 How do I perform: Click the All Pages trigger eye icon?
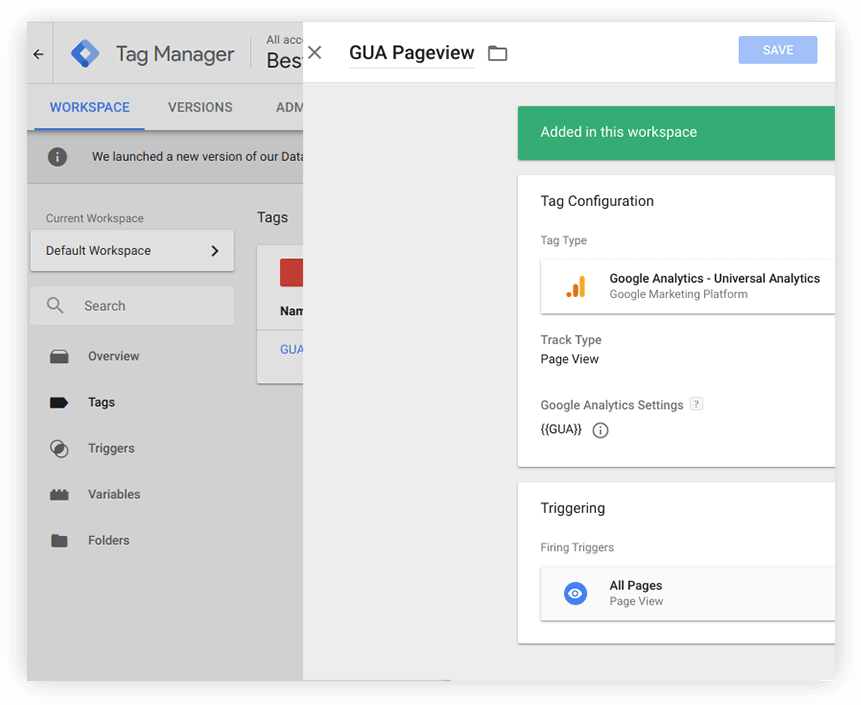tap(575, 593)
